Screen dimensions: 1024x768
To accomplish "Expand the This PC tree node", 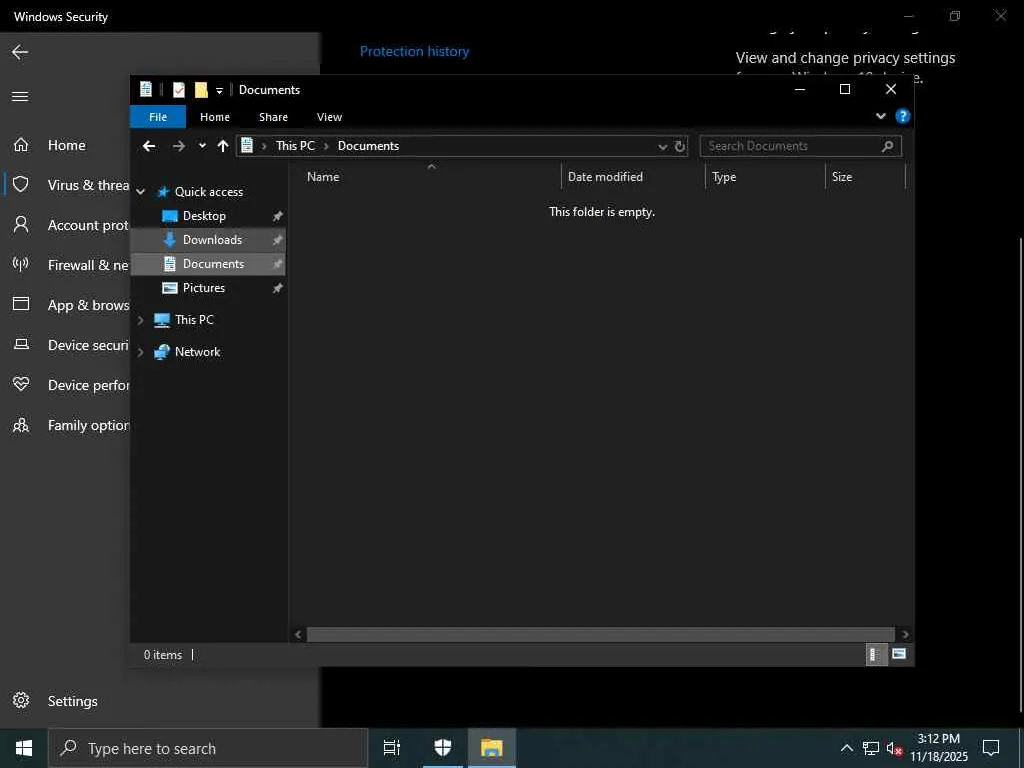I will 140,320.
